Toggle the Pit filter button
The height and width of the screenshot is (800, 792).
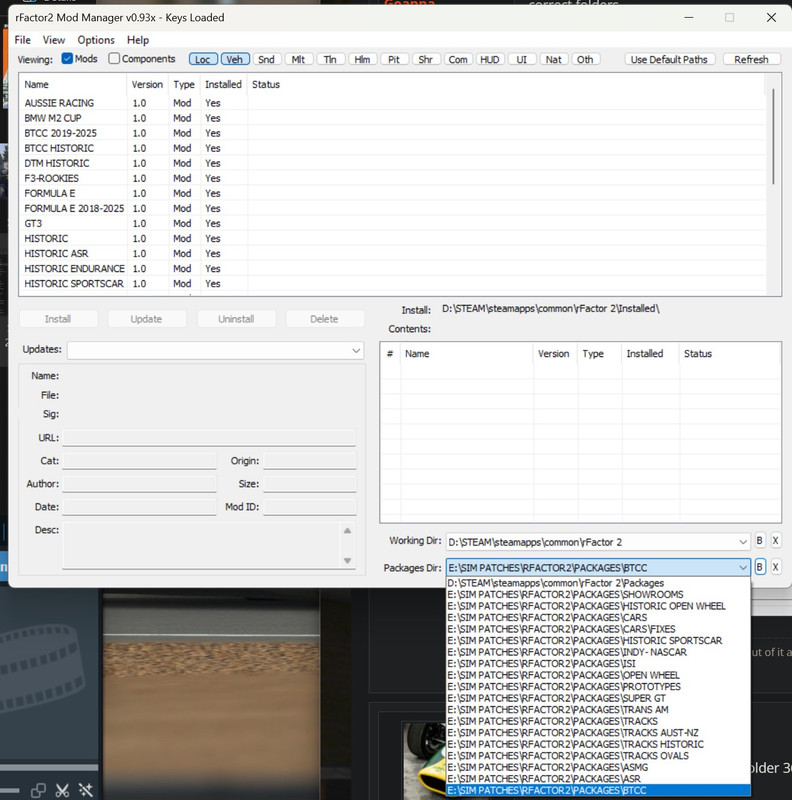(394, 59)
